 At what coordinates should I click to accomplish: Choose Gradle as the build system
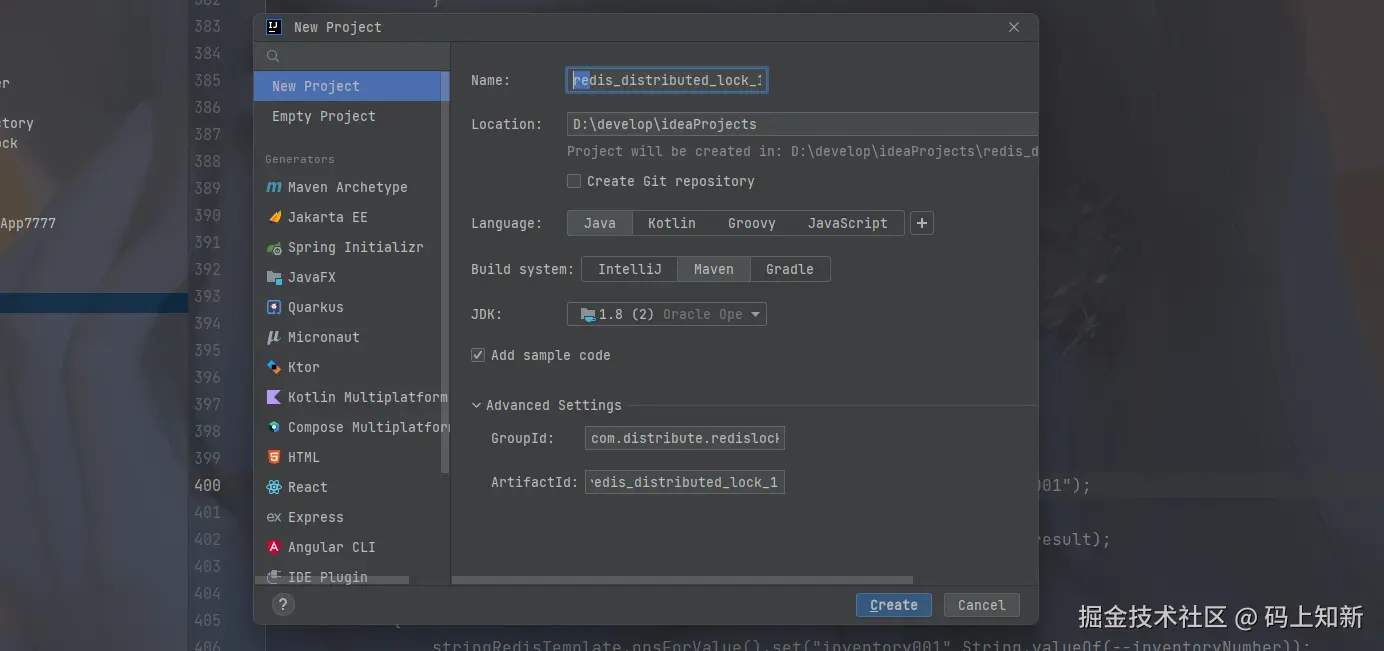(x=789, y=269)
